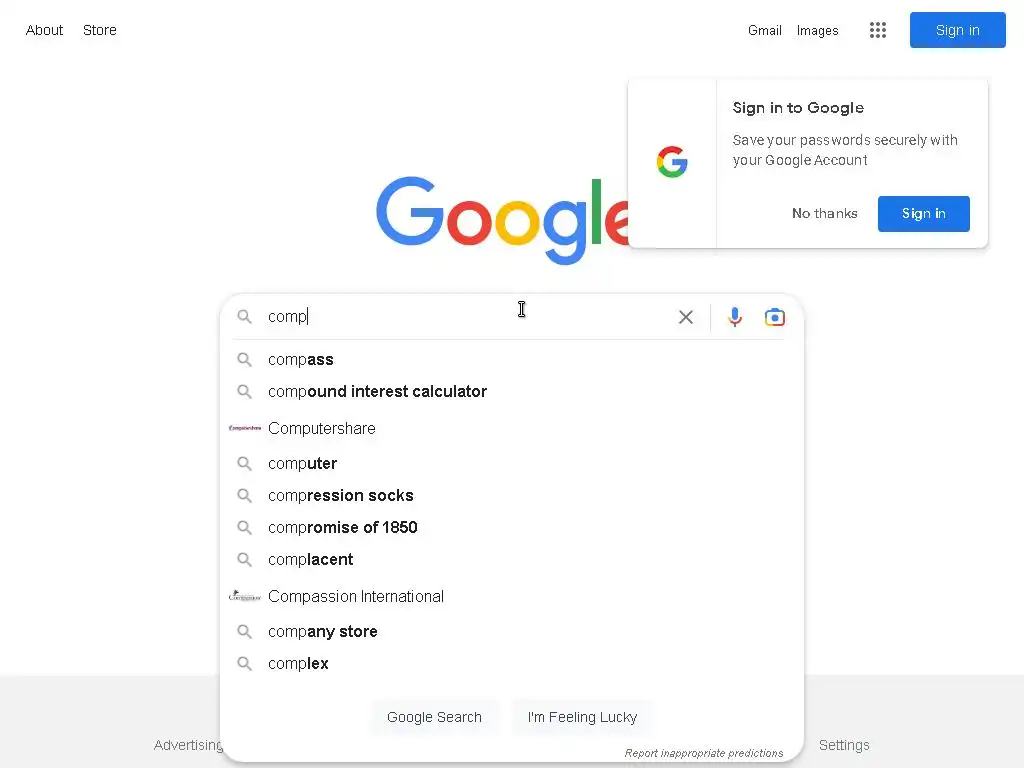Click the blue Sign in button in header
1024x768 pixels.
pyautogui.click(x=957, y=30)
